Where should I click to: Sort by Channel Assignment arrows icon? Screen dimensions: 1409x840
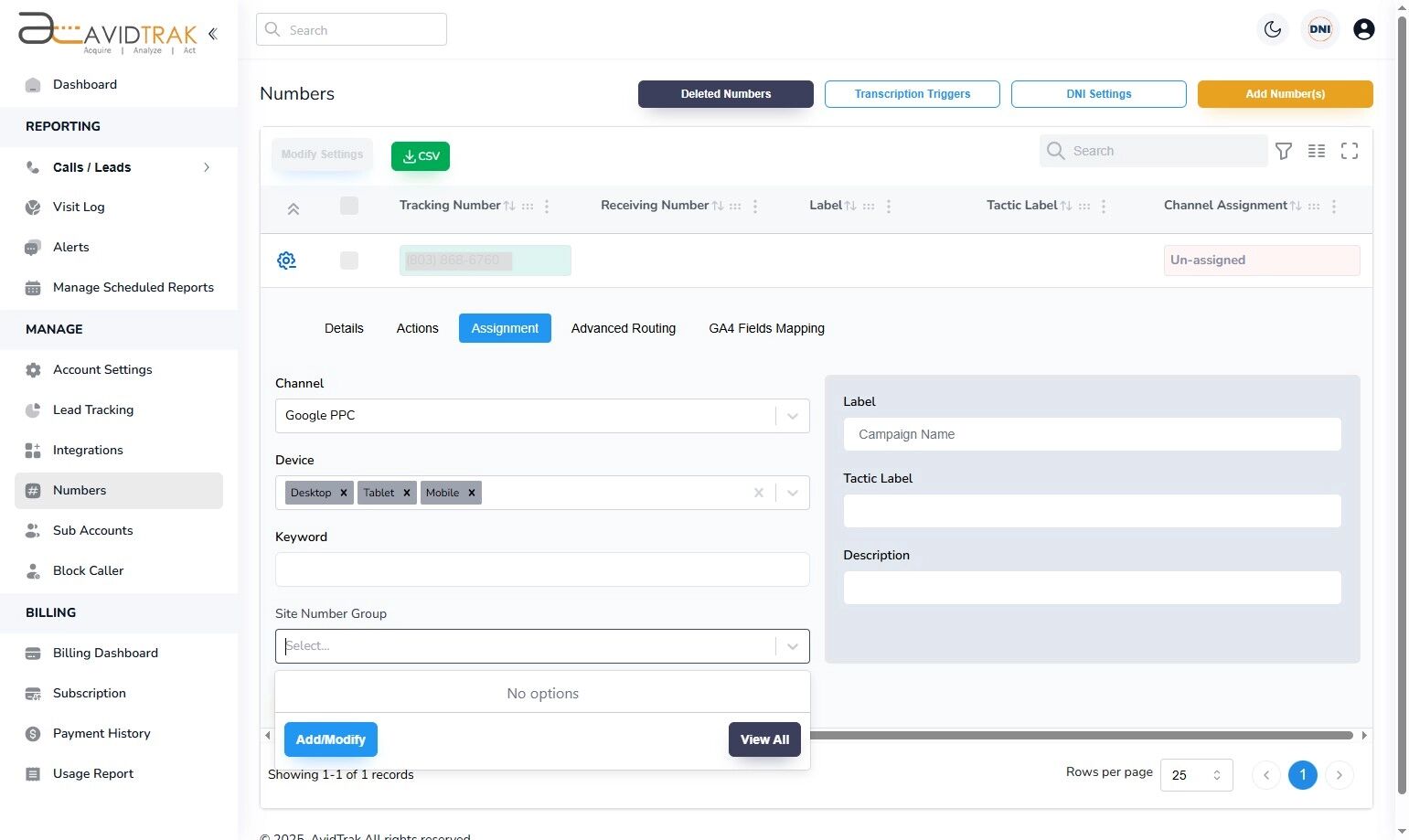[x=1296, y=207]
